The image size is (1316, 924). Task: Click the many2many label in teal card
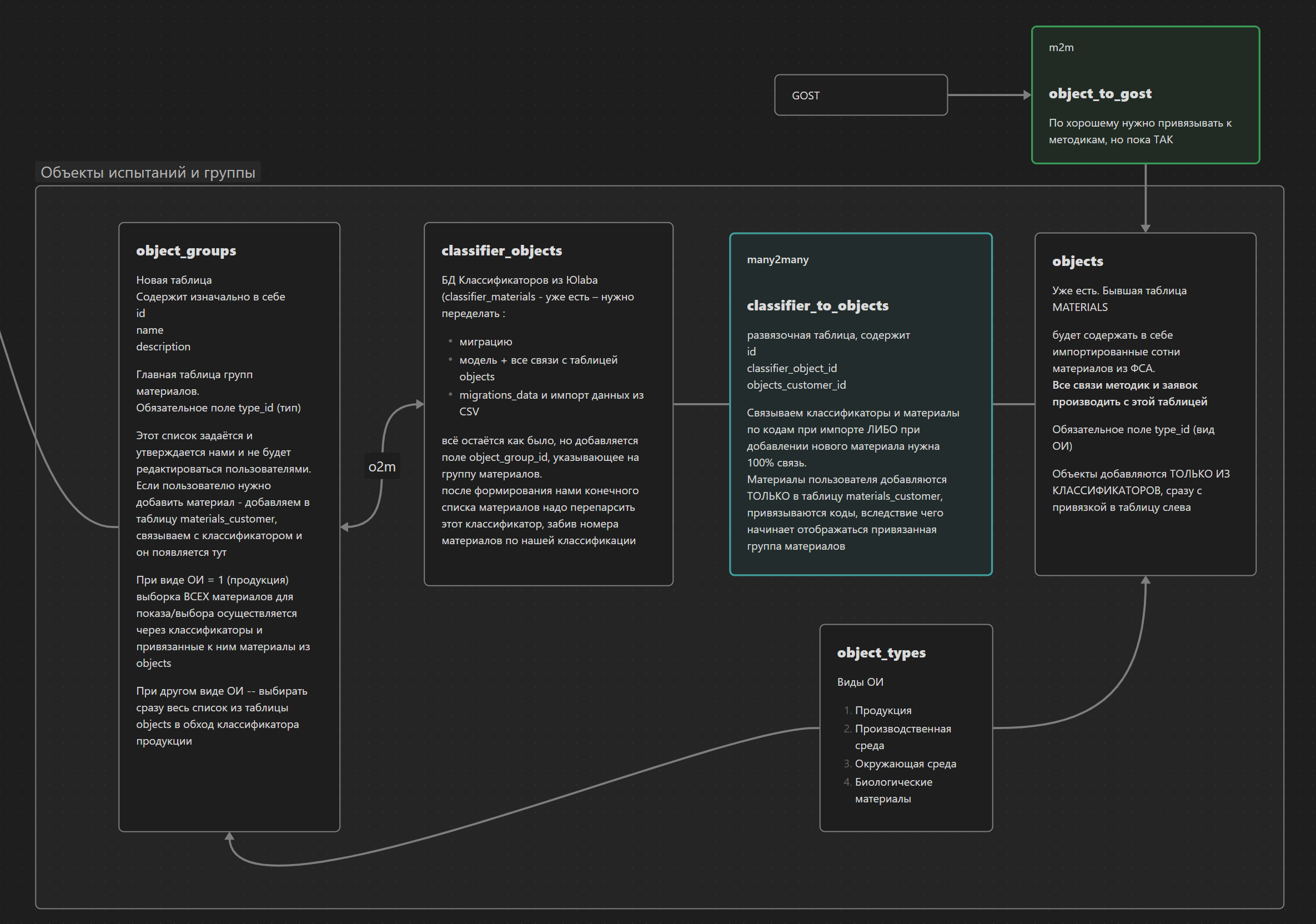[777, 260]
